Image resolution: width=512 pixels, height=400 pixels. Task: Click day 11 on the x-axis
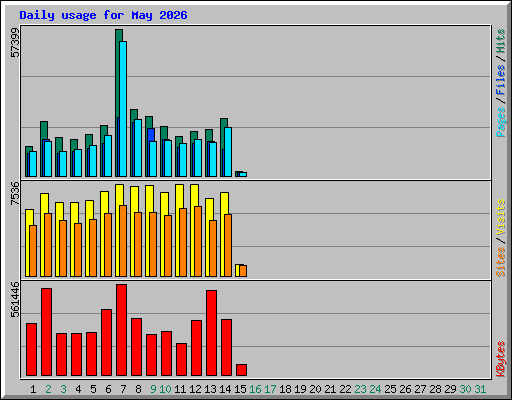click(x=180, y=389)
